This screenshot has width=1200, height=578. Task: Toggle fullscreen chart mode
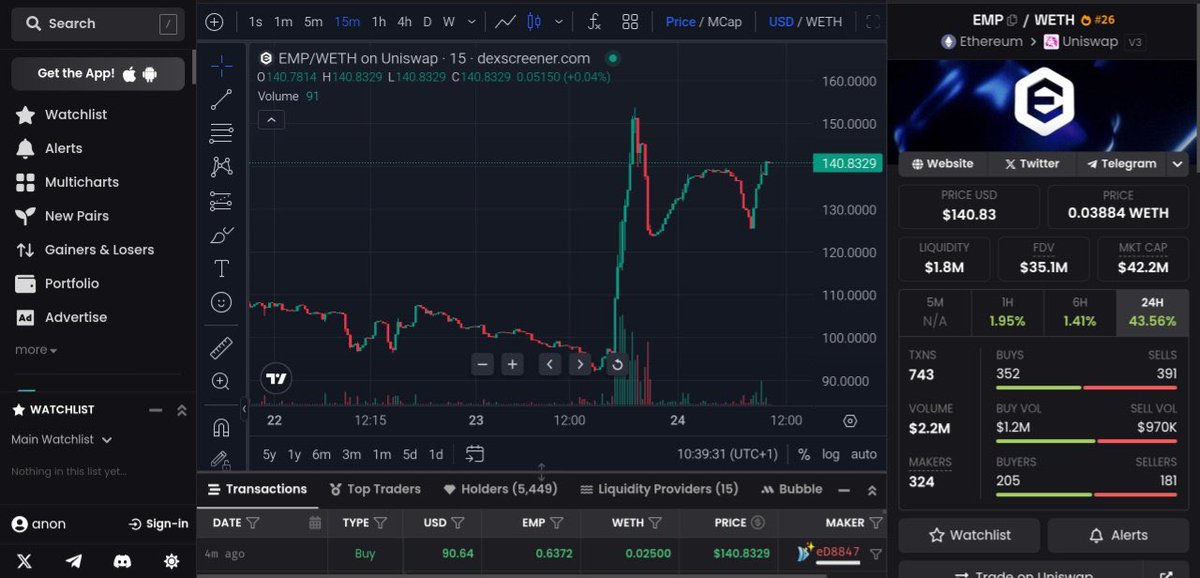click(873, 21)
